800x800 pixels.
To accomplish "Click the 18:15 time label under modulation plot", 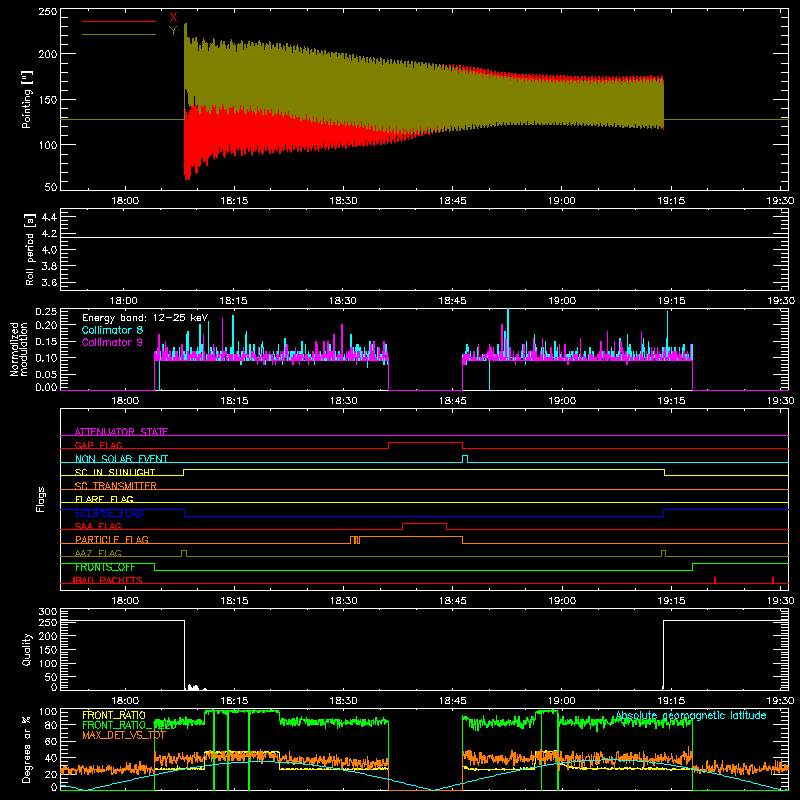I will point(234,401).
